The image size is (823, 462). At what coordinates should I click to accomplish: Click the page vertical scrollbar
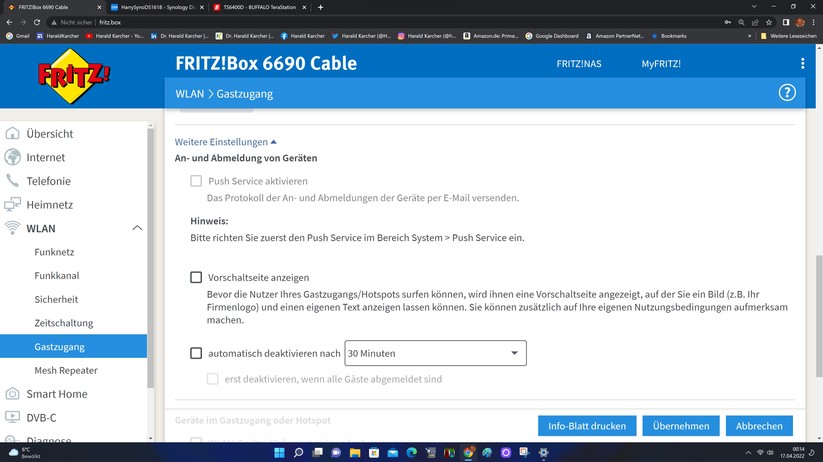[819, 316]
